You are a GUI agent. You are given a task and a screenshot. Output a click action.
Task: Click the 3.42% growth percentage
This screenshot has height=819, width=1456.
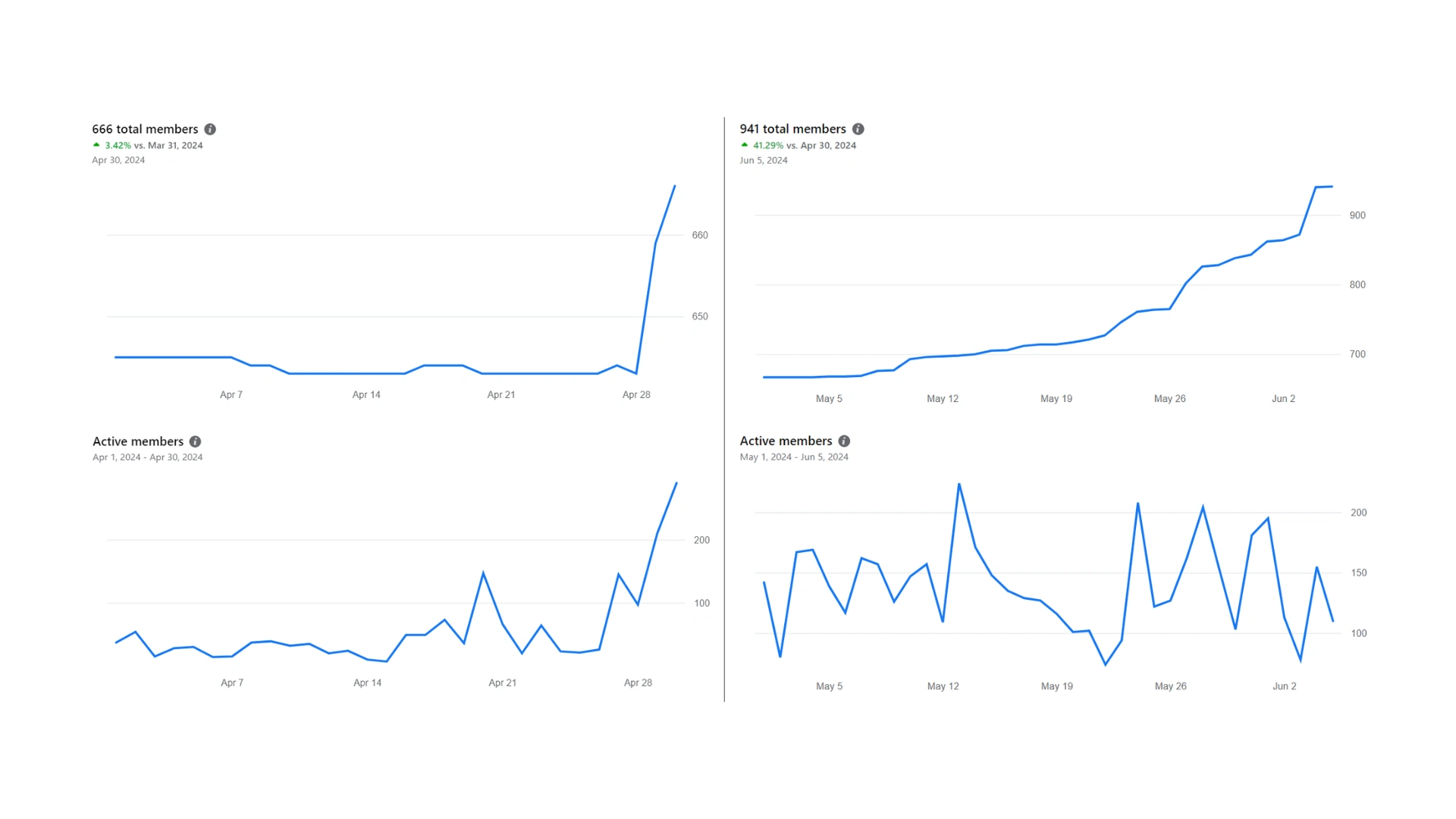[118, 146]
